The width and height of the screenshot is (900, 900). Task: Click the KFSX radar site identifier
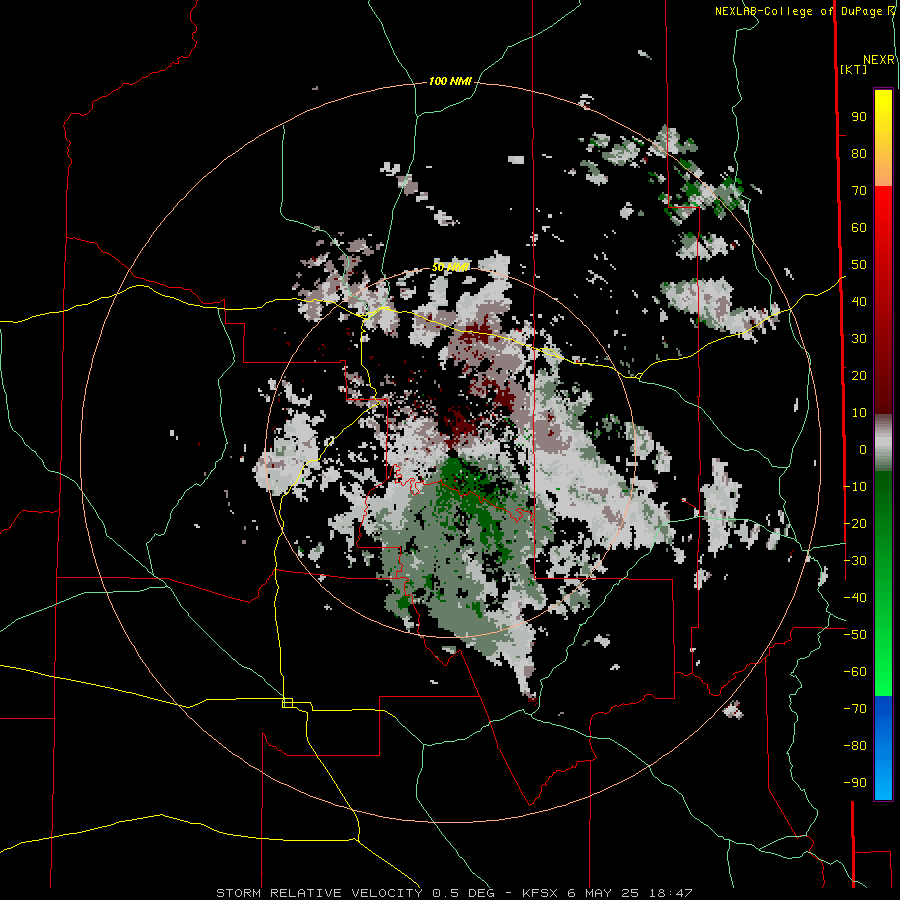(541, 893)
